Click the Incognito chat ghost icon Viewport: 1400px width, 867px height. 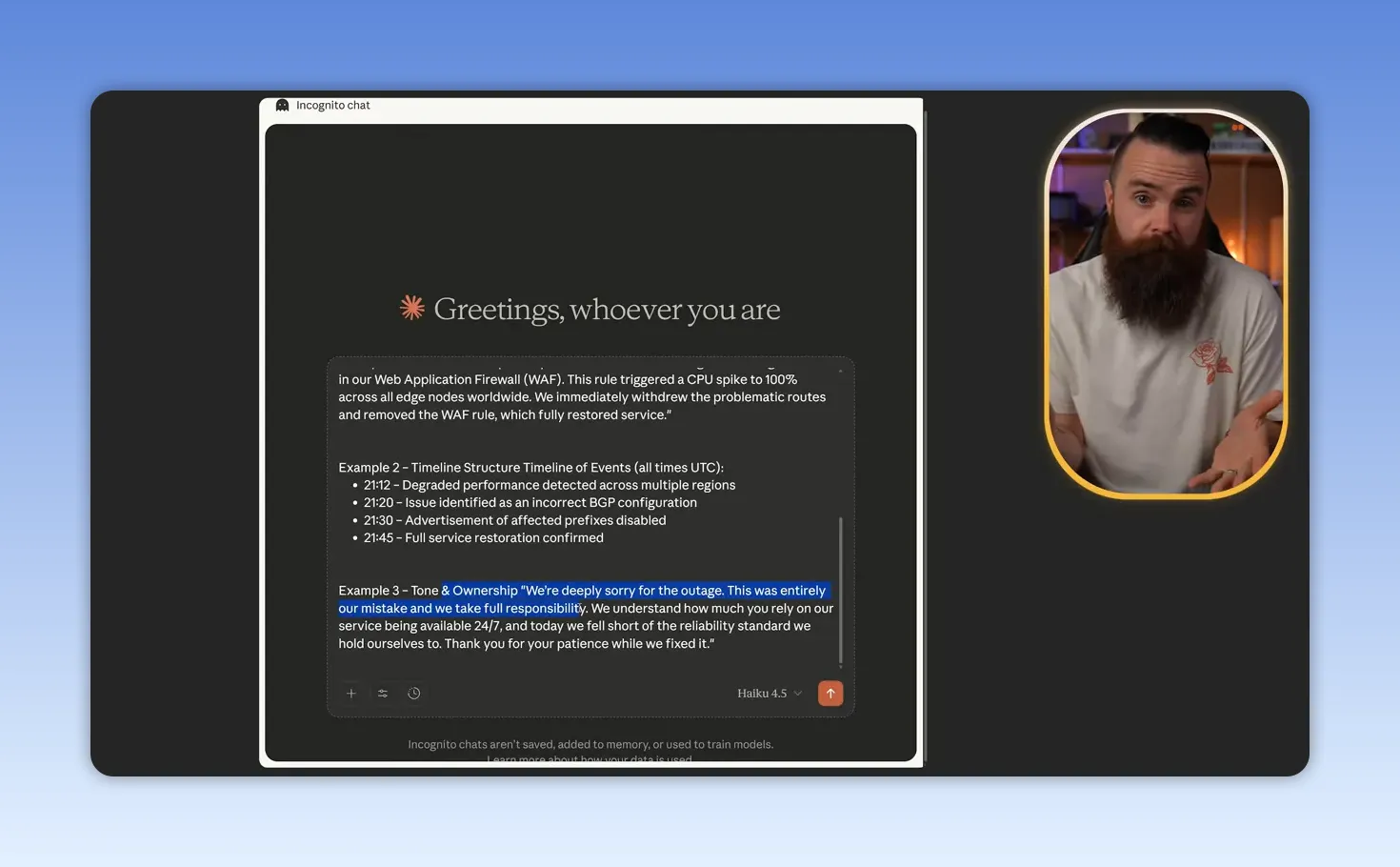point(282,105)
